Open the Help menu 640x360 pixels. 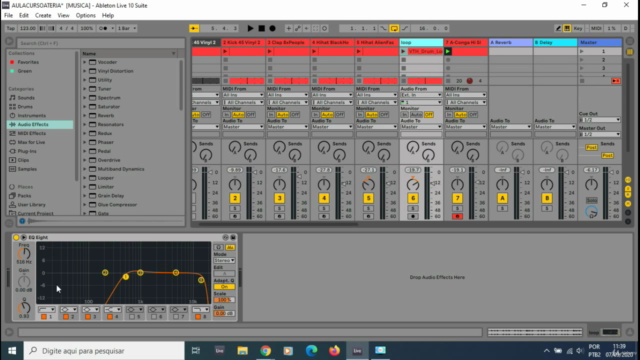[108, 16]
